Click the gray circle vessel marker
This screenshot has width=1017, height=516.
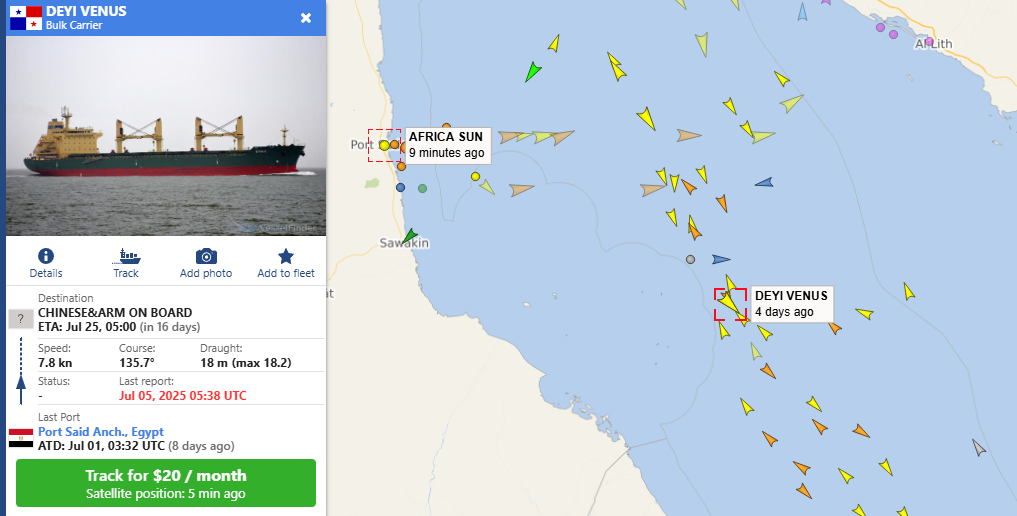[690, 259]
